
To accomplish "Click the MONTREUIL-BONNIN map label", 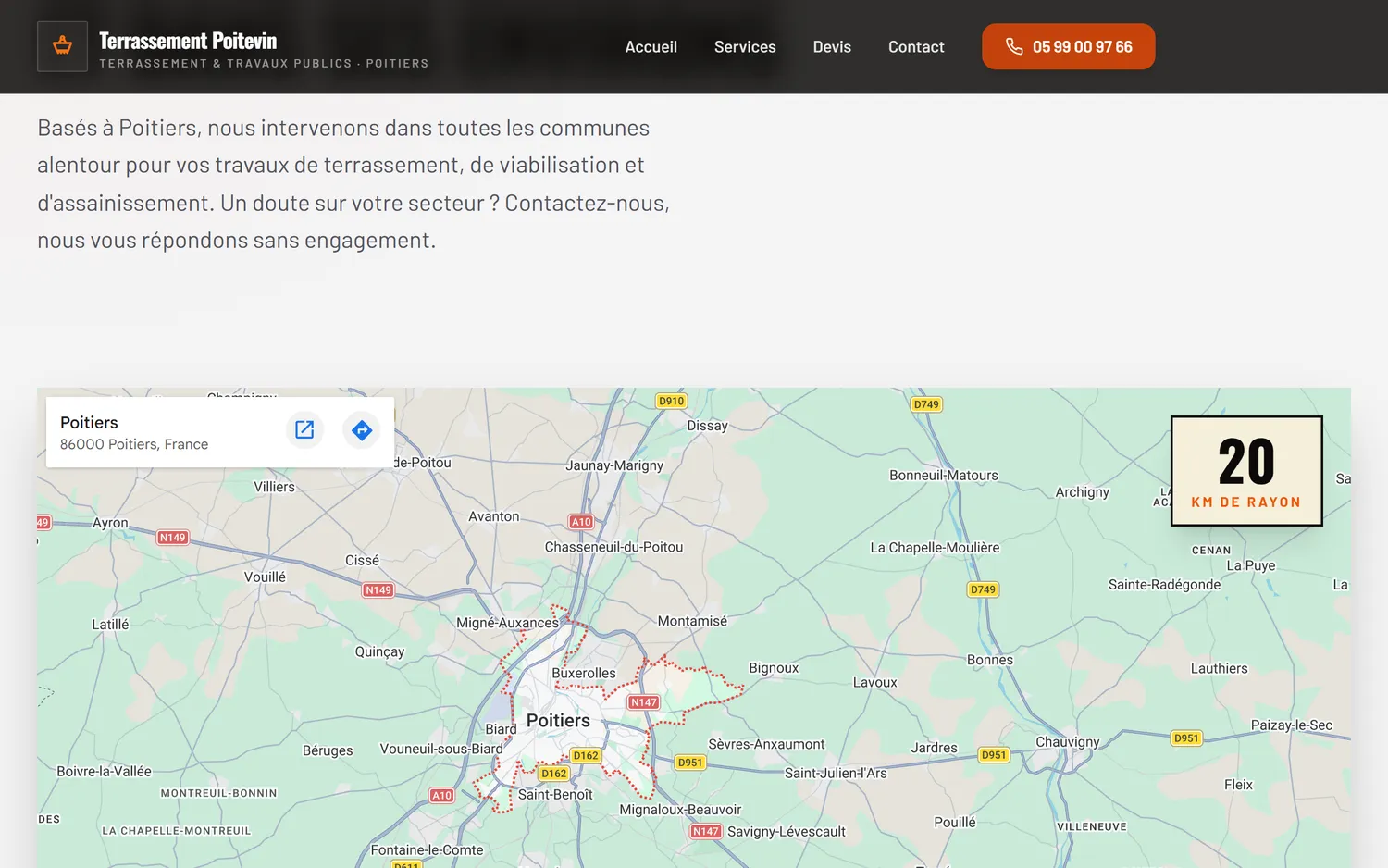I will click(218, 793).
